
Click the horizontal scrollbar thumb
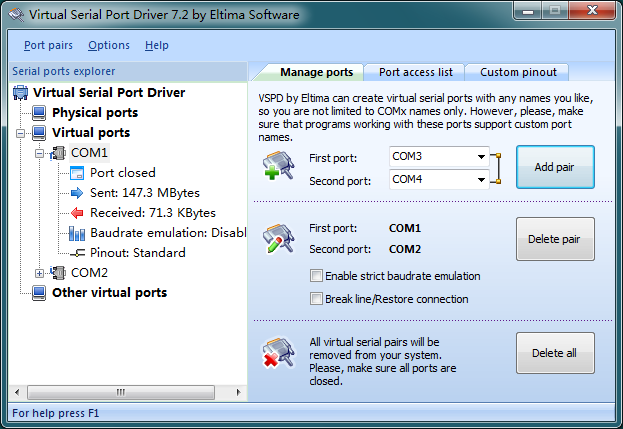(121, 392)
